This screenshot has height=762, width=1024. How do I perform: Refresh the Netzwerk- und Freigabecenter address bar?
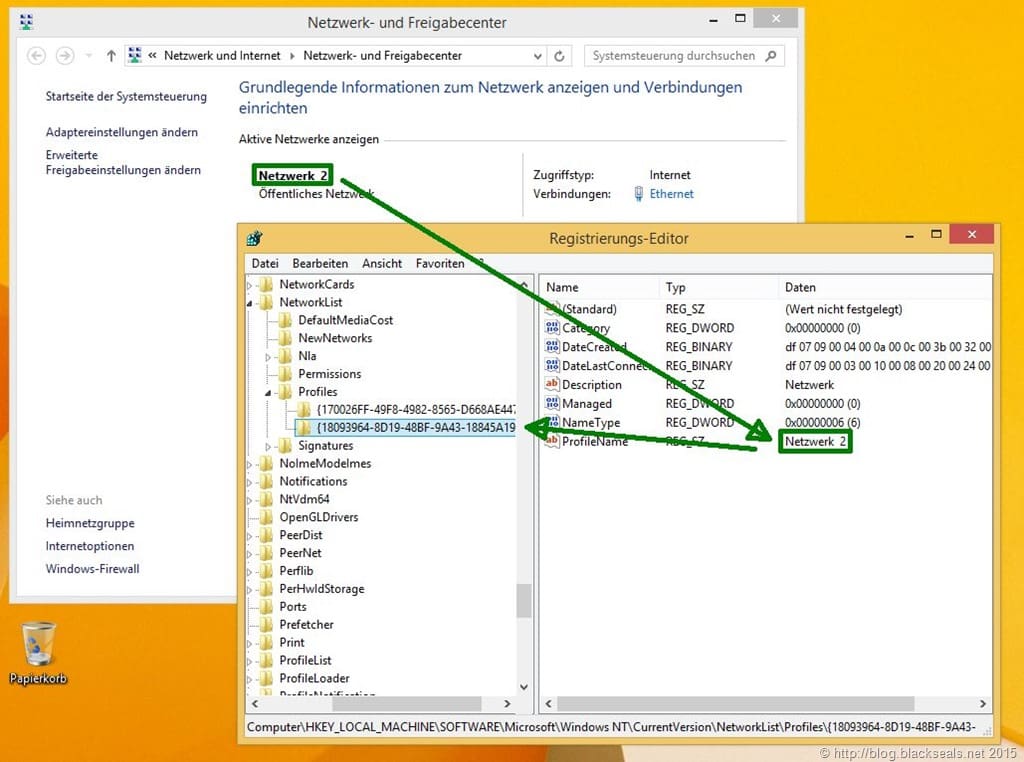[x=560, y=56]
